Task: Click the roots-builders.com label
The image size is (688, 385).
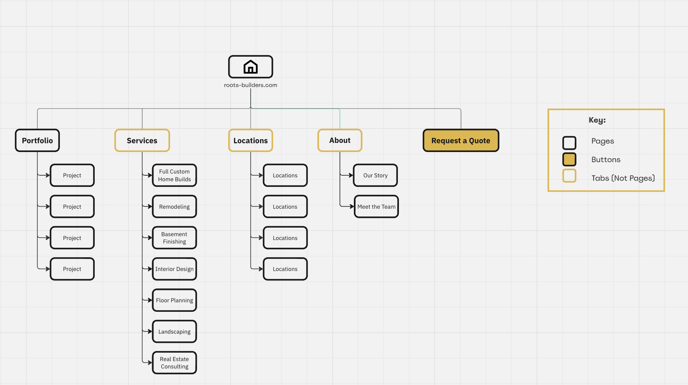Action: tap(251, 85)
